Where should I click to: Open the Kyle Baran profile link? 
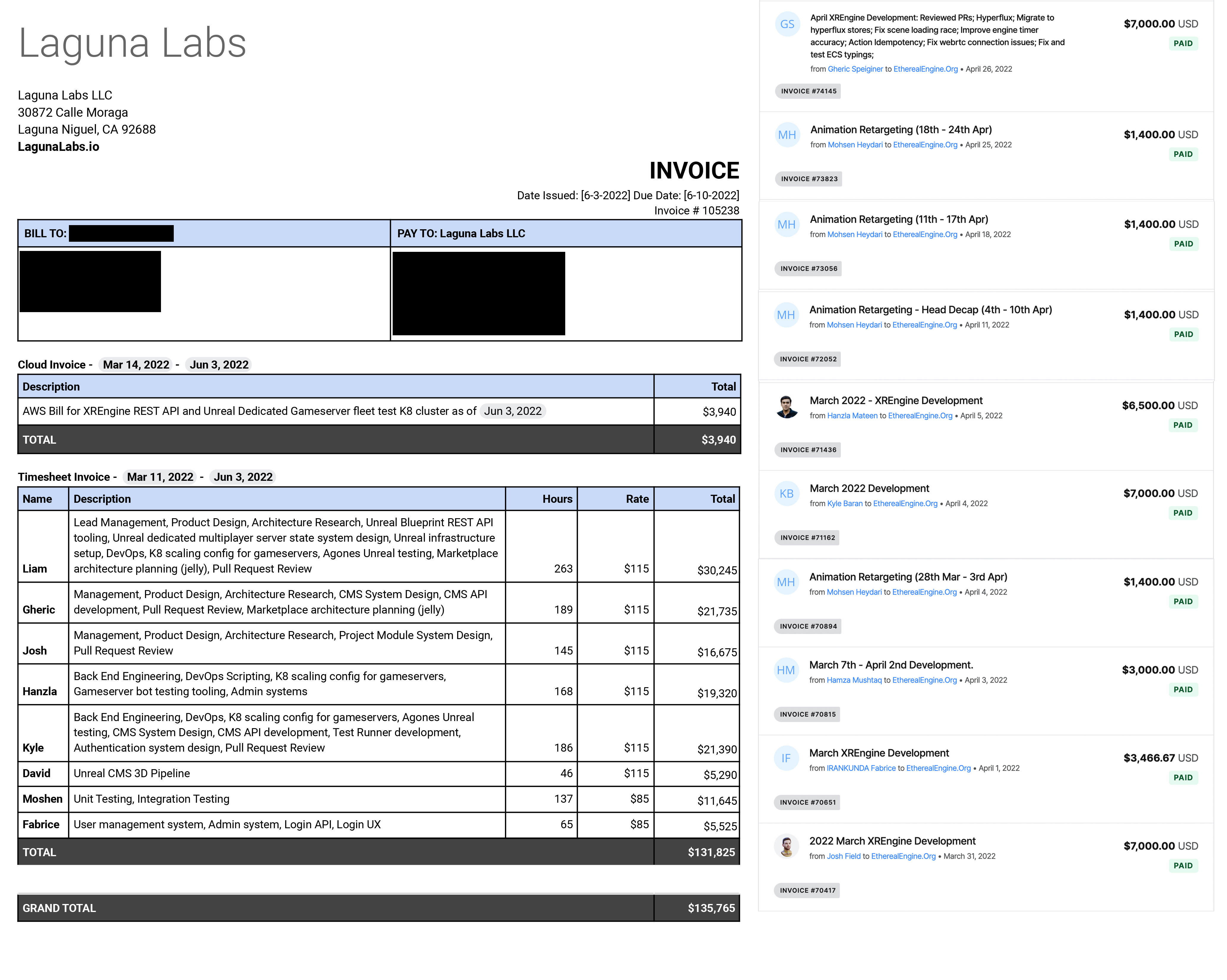[x=845, y=504]
